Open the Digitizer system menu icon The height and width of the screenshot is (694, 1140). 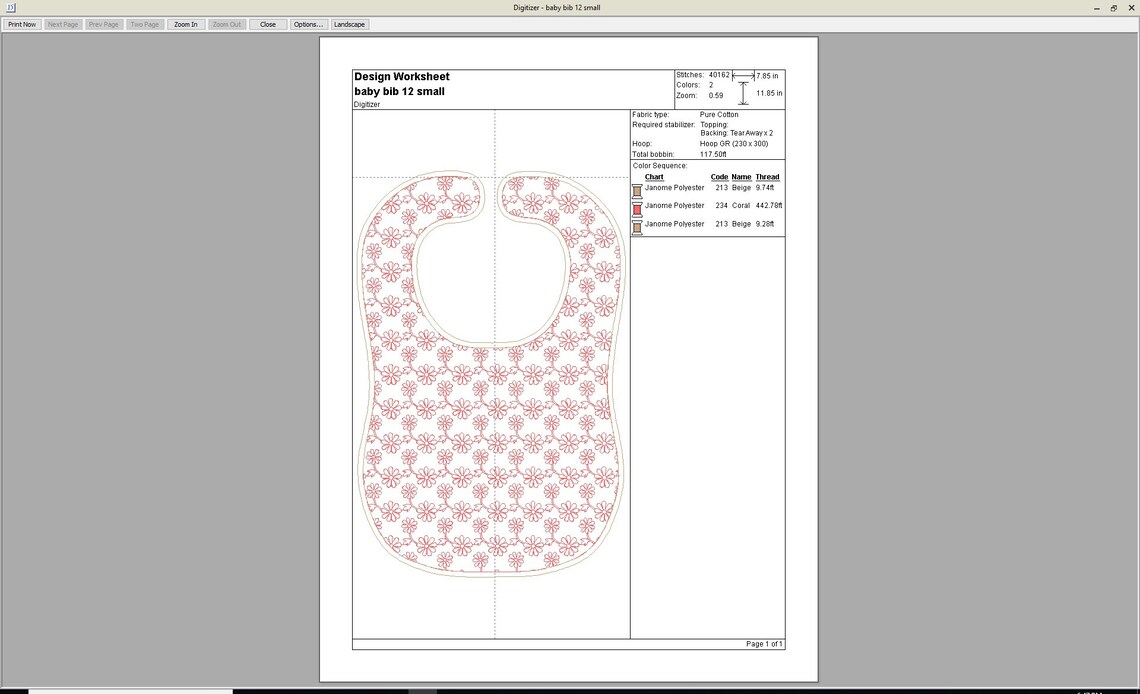[10, 7]
